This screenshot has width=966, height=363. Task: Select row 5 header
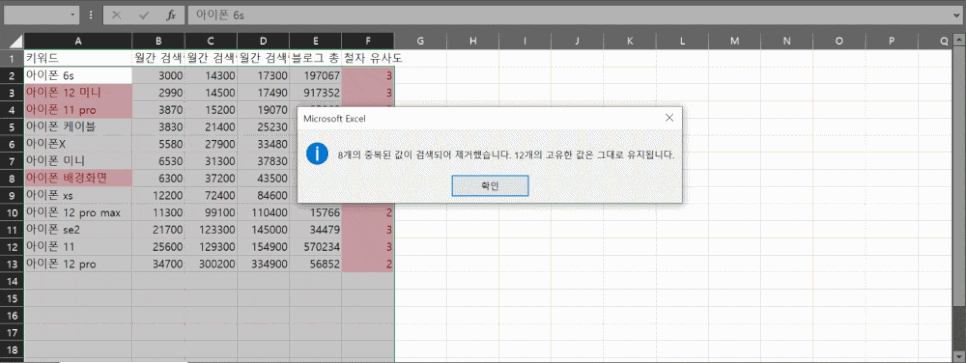(12, 127)
